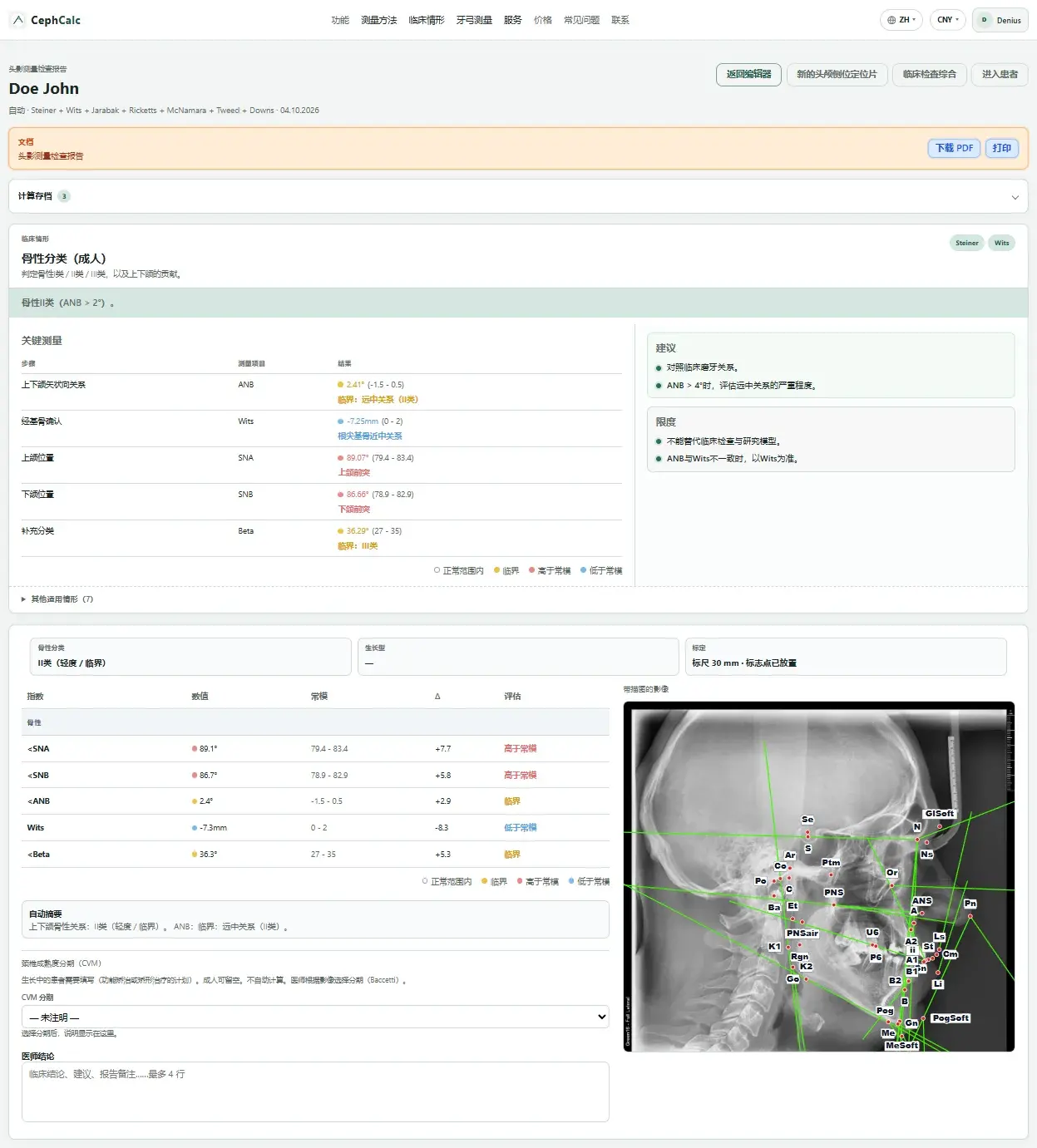Click the 自动摘要 heading text

point(46,914)
